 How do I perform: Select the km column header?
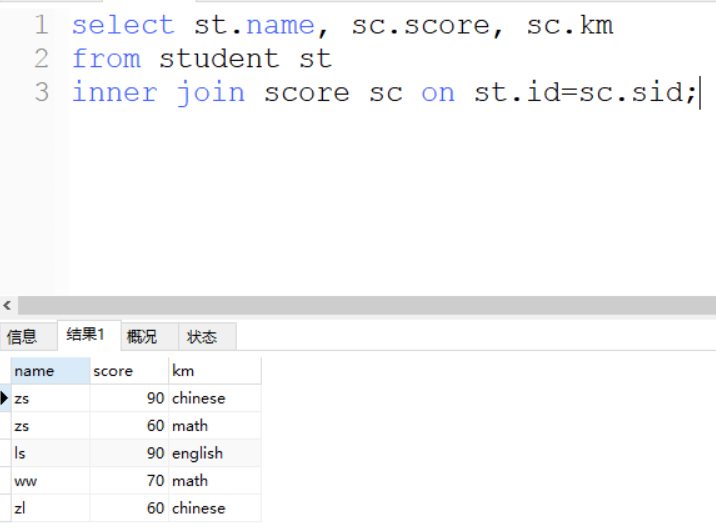[x=215, y=371]
